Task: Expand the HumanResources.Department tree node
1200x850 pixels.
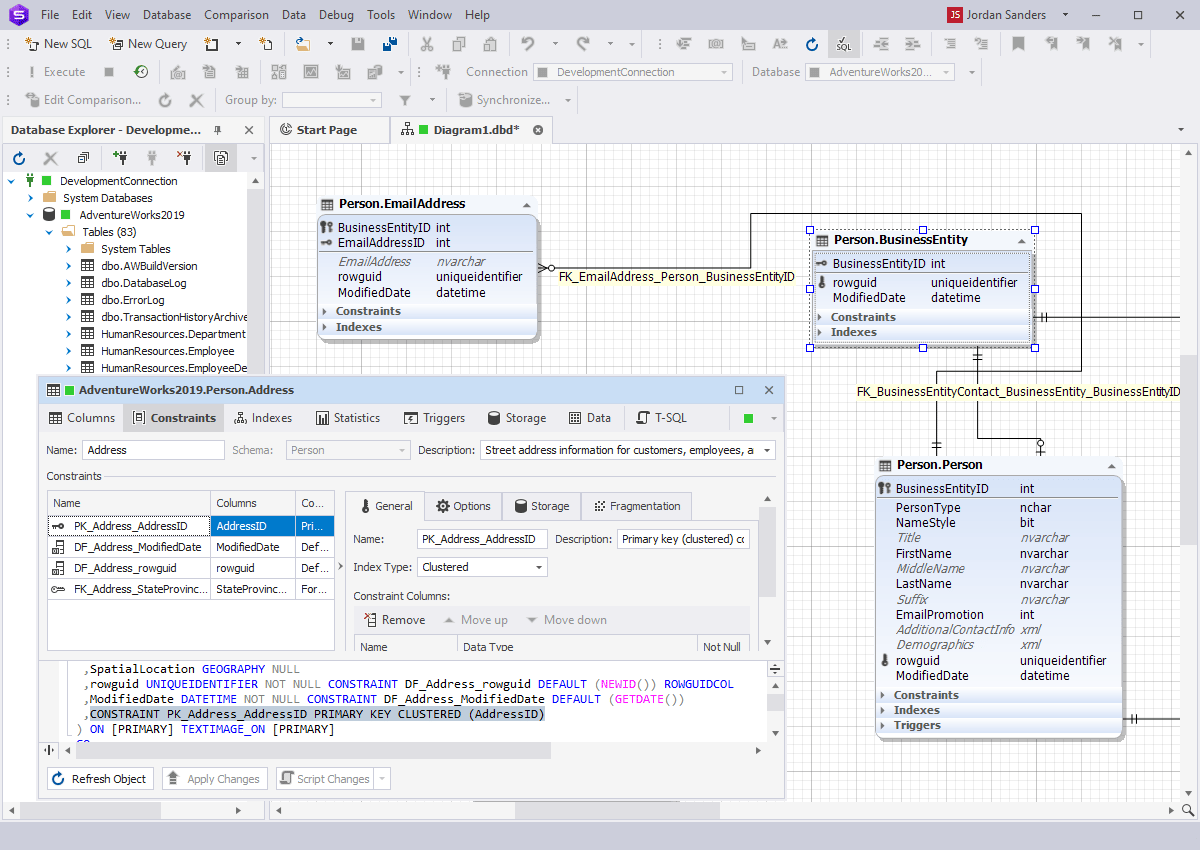Action: click(69, 334)
